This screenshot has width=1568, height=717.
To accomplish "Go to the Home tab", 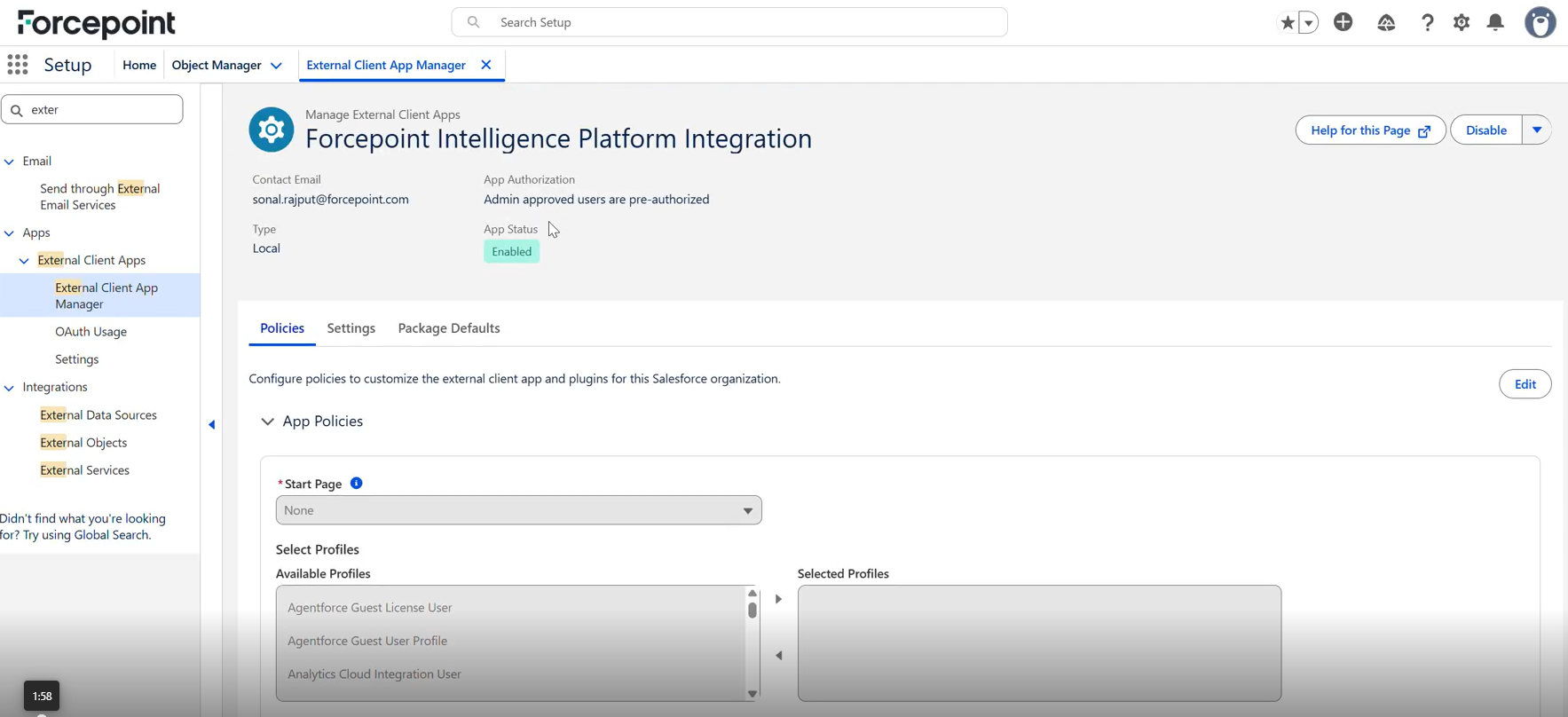I will (x=139, y=65).
